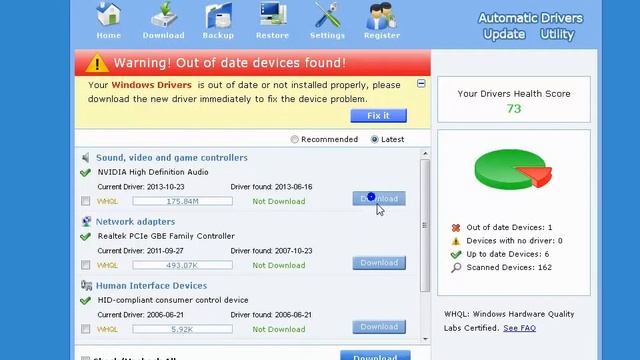The width and height of the screenshot is (640, 360).
Task: Click red X icon for Out of date Devices
Action: [456, 228]
